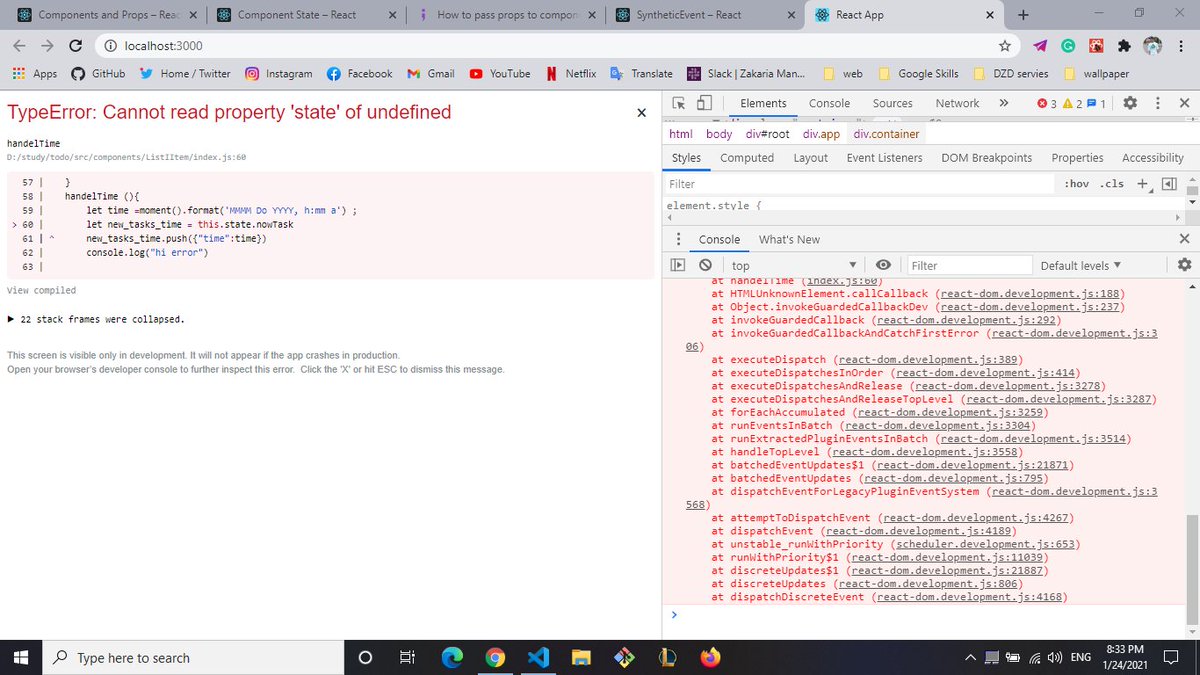Switch to Component State – React tab
This screenshot has height=675, width=1200.
305,15
